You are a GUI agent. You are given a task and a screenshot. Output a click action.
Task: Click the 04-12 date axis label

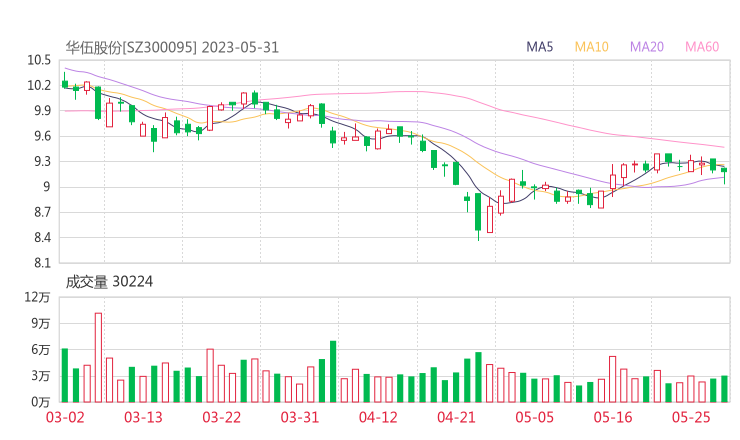click(x=378, y=417)
